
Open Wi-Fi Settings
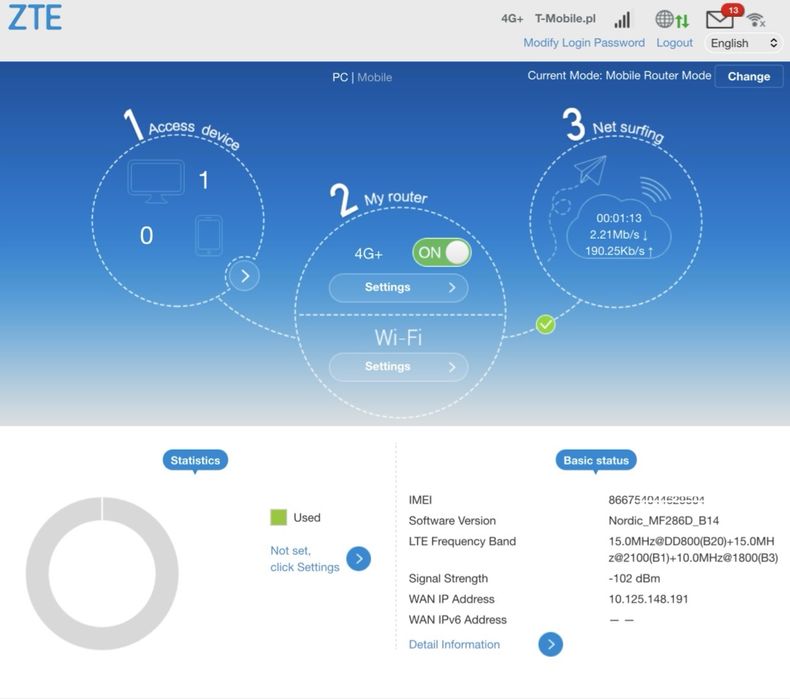pyautogui.click(x=399, y=366)
